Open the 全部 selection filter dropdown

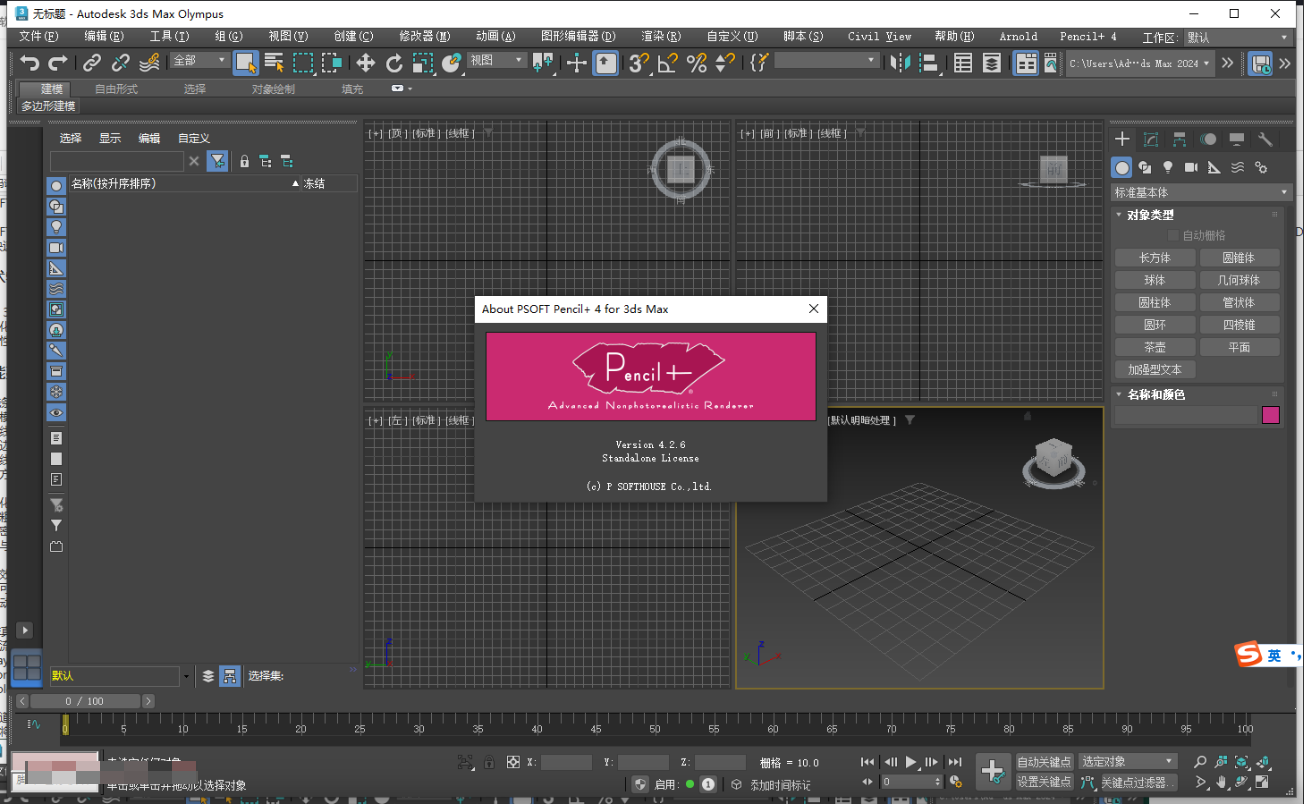[200, 60]
